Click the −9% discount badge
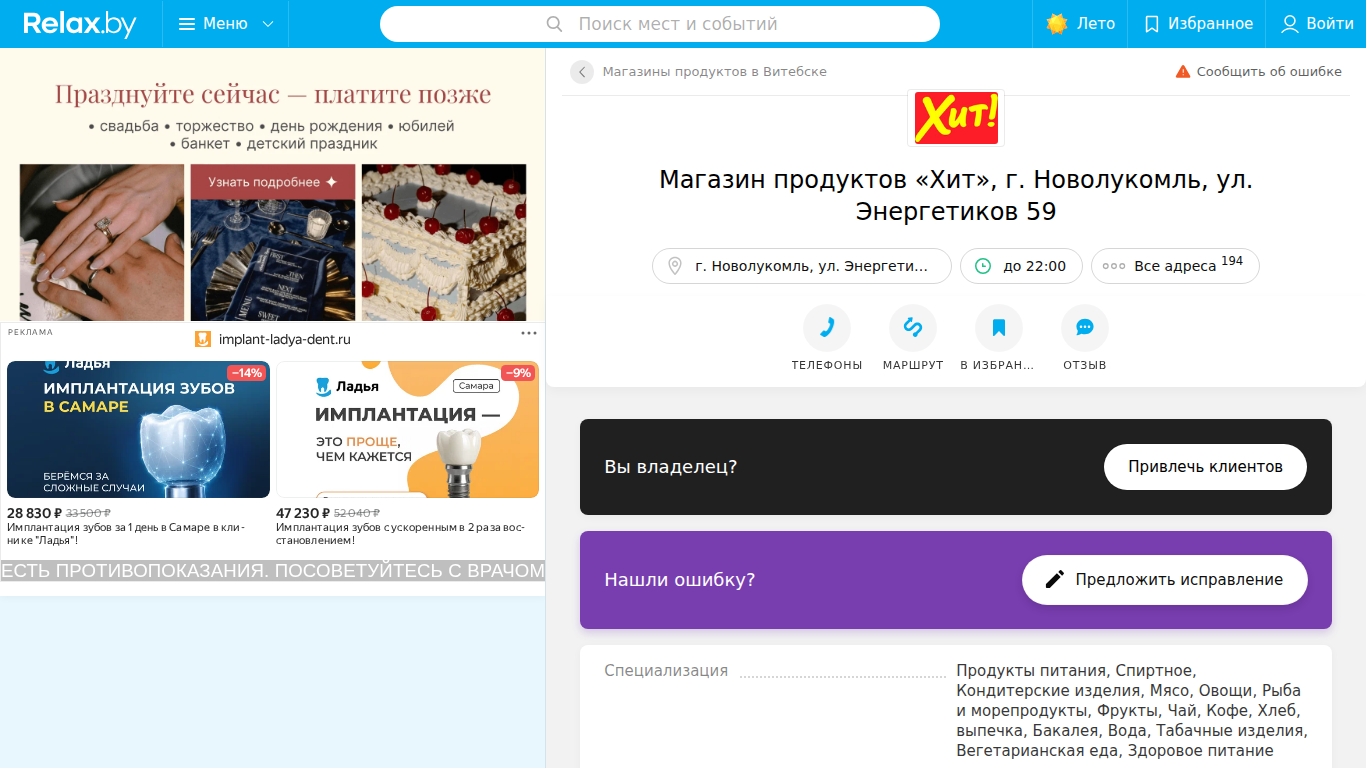This screenshot has height=768, width=1366. click(518, 373)
